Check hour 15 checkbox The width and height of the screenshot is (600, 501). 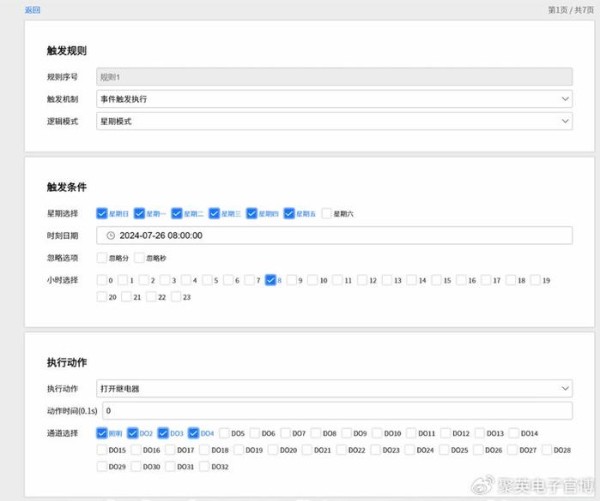tap(436, 280)
